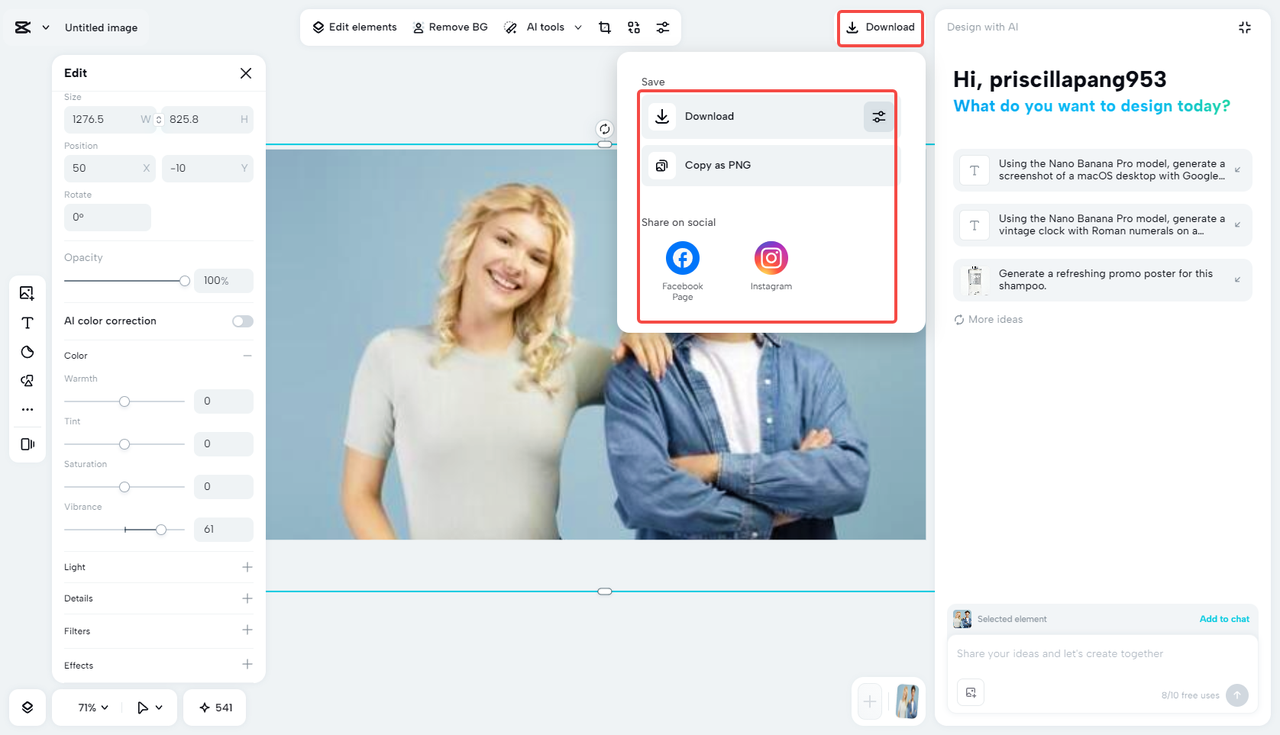
Task: Share to Facebook Page
Action: click(683, 270)
